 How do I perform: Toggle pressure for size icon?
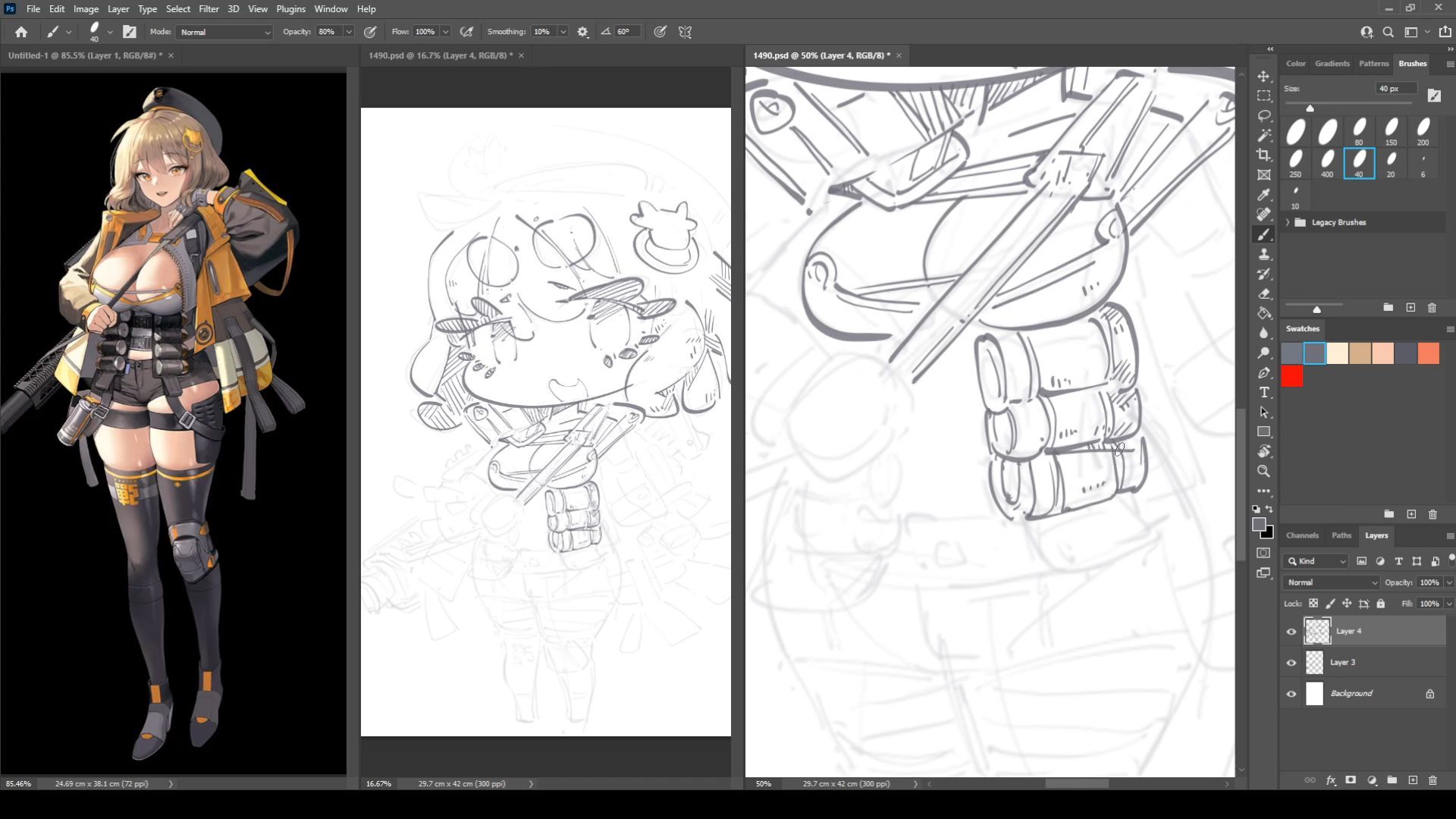coord(661,32)
